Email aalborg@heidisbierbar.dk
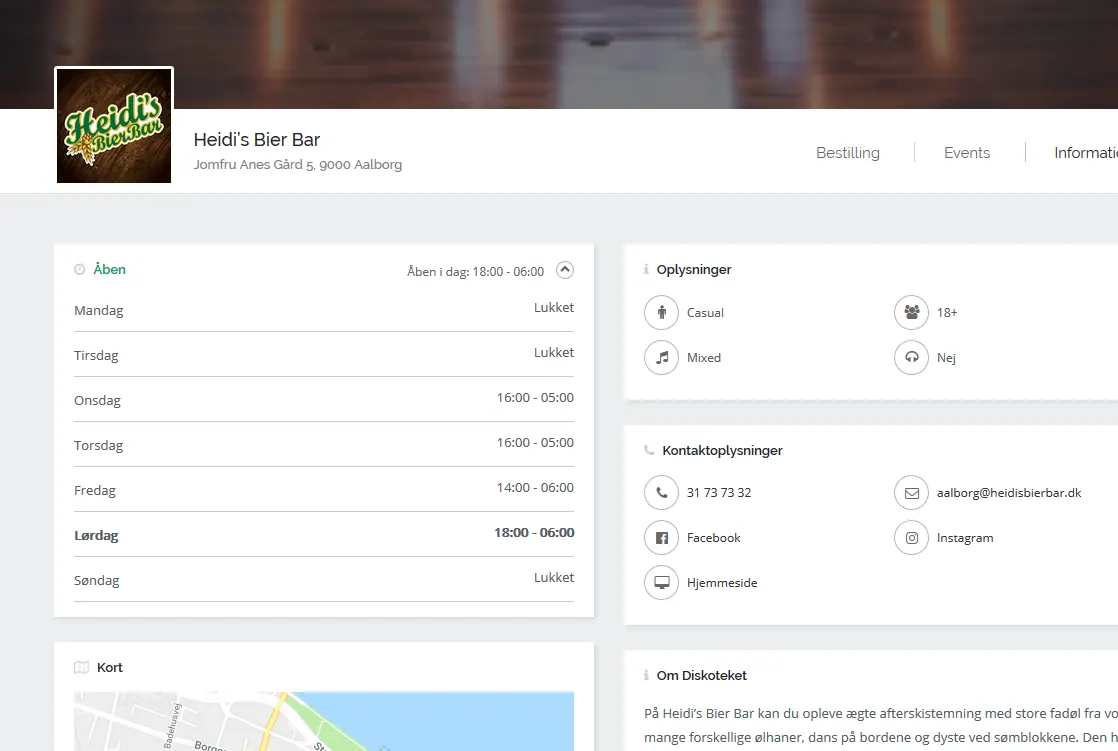The image size is (1118, 751). 1009,493
